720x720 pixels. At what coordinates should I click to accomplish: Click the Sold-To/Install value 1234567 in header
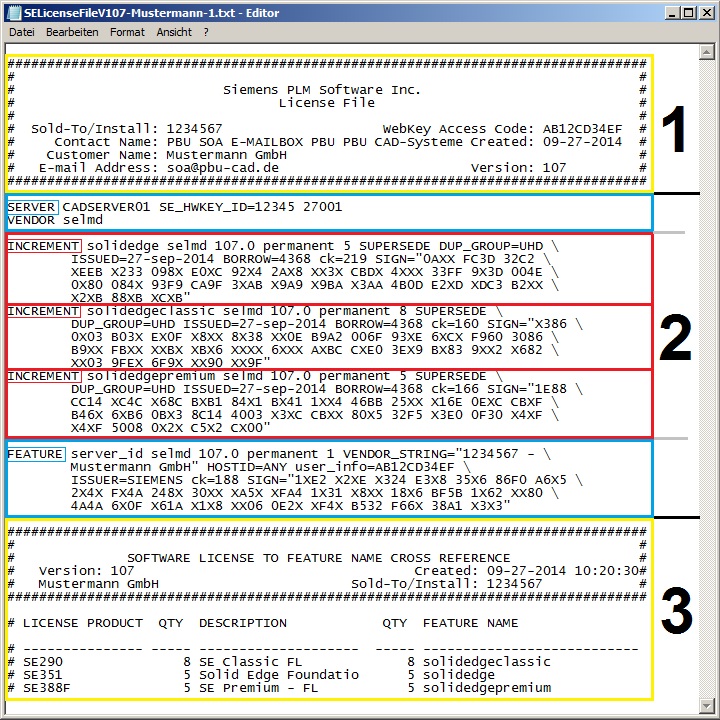click(x=194, y=129)
